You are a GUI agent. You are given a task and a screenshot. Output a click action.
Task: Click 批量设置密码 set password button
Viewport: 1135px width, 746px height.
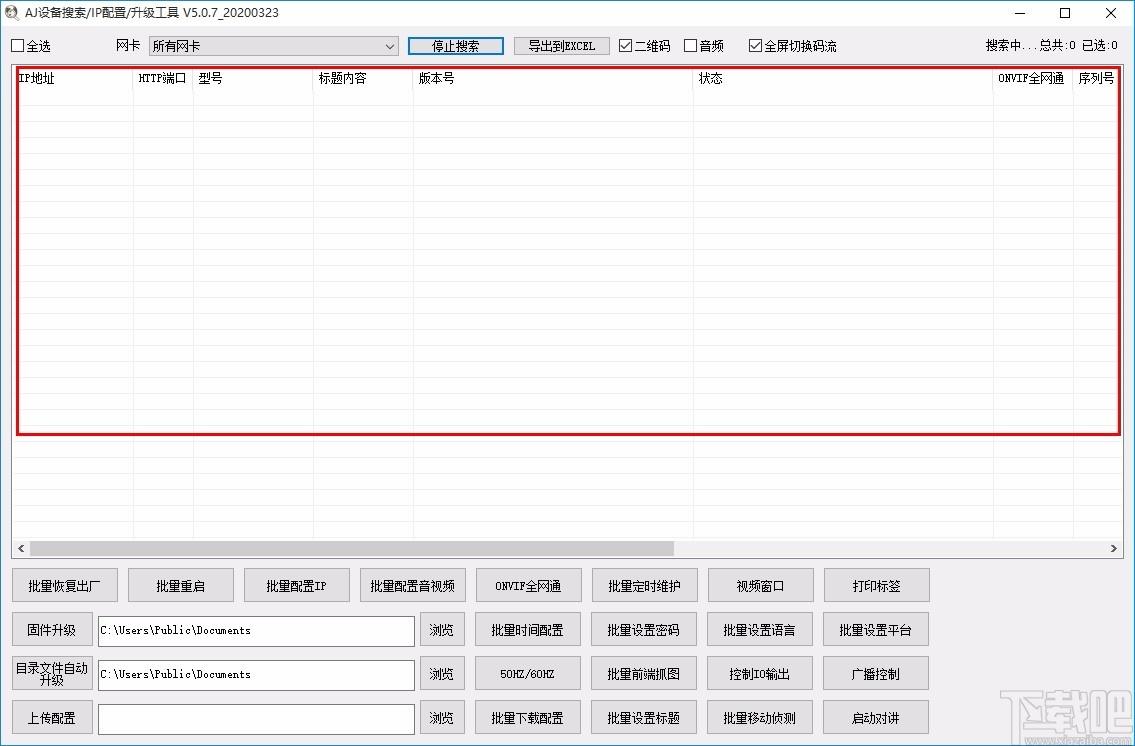point(644,630)
